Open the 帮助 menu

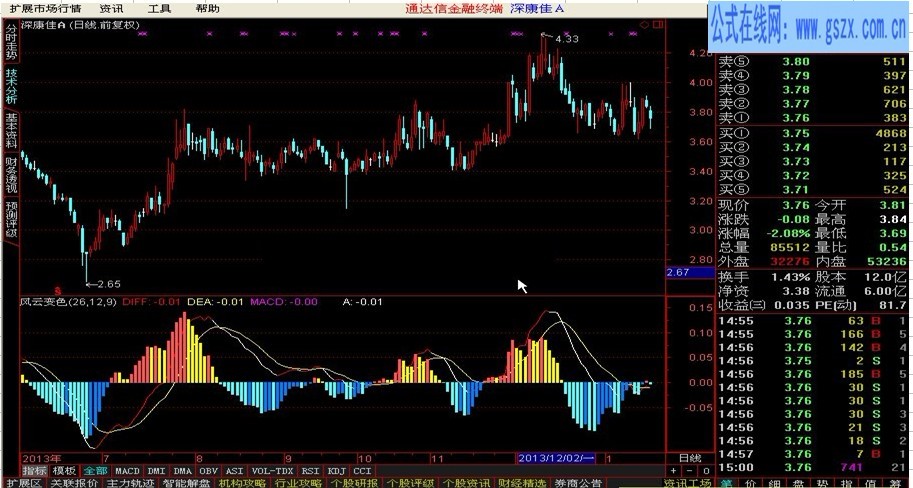tap(207, 9)
